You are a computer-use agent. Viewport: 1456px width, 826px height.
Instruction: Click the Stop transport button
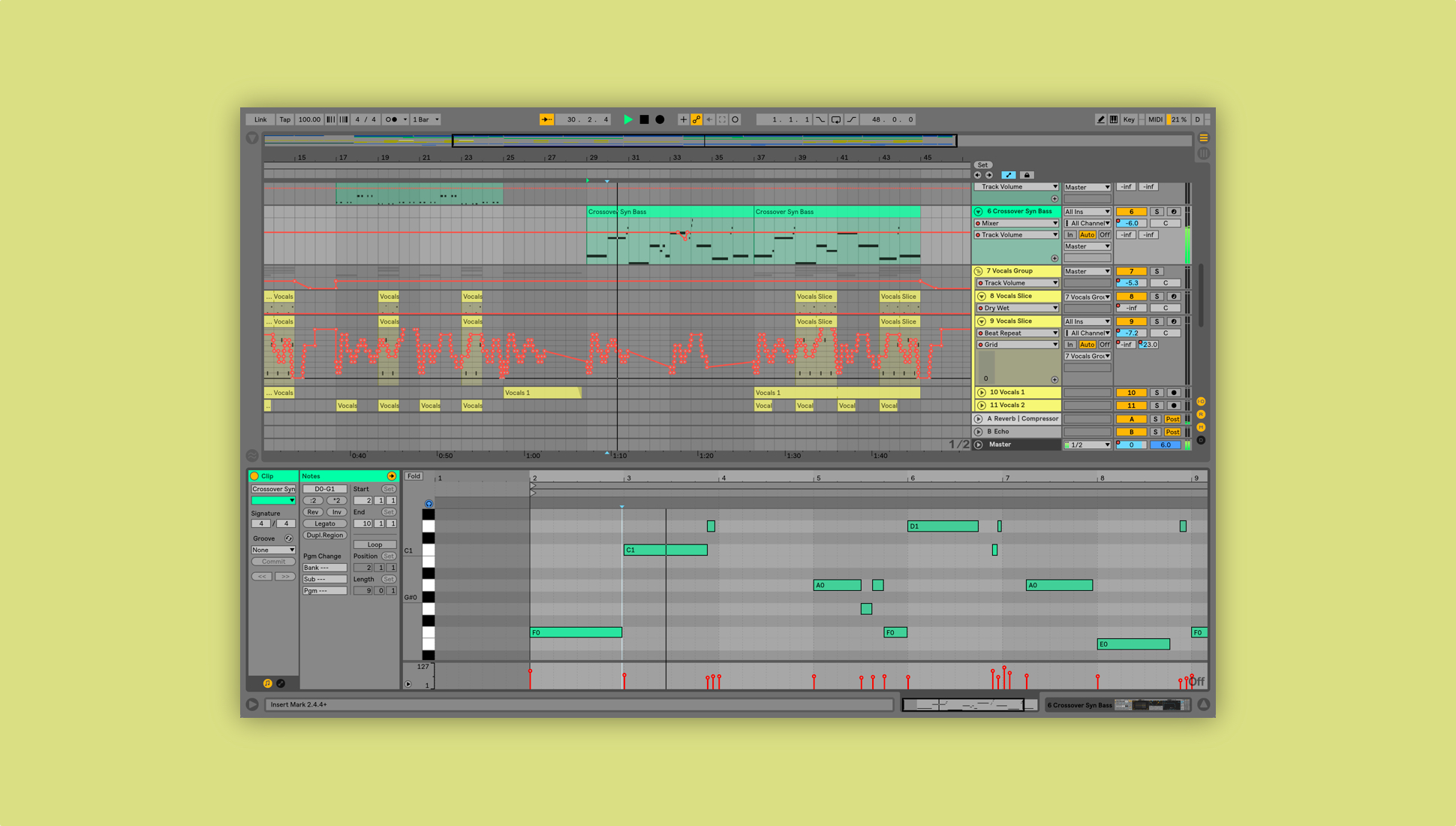644,119
